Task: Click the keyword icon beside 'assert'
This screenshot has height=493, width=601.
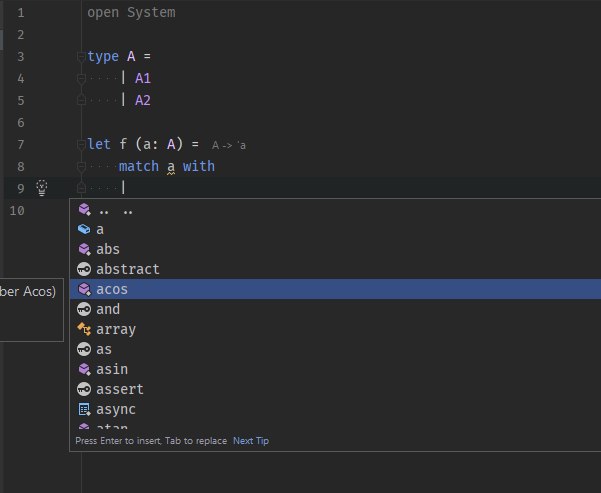Action: (x=84, y=389)
